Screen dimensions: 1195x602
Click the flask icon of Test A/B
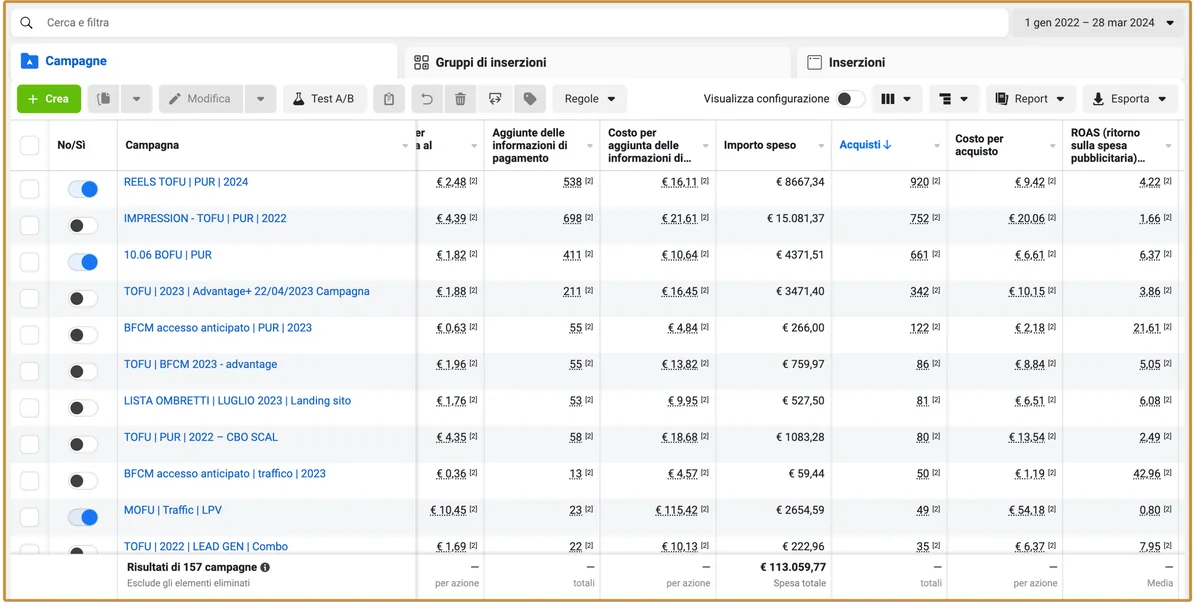[x=300, y=99]
